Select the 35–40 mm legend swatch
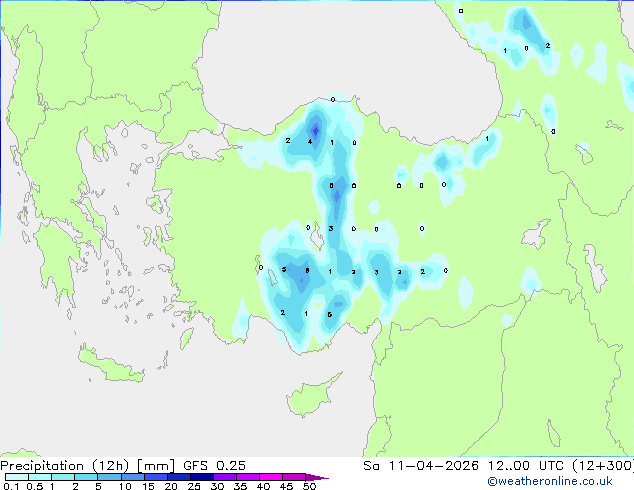The width and height of the screenshot is (634, 490). [247, 477]
